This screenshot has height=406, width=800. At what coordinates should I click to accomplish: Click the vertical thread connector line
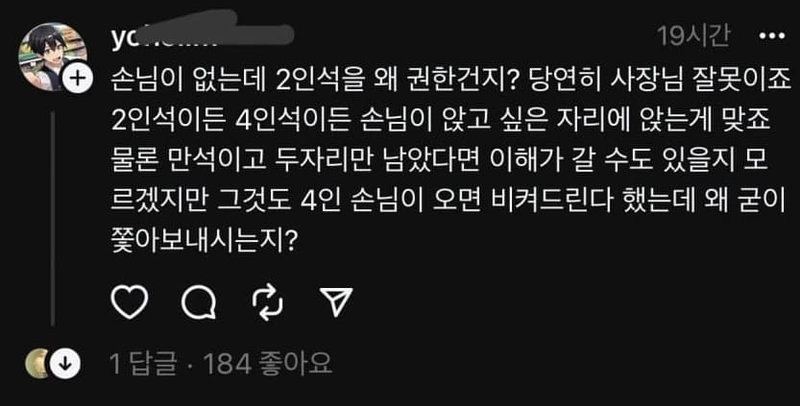click(x=52, y=218)
